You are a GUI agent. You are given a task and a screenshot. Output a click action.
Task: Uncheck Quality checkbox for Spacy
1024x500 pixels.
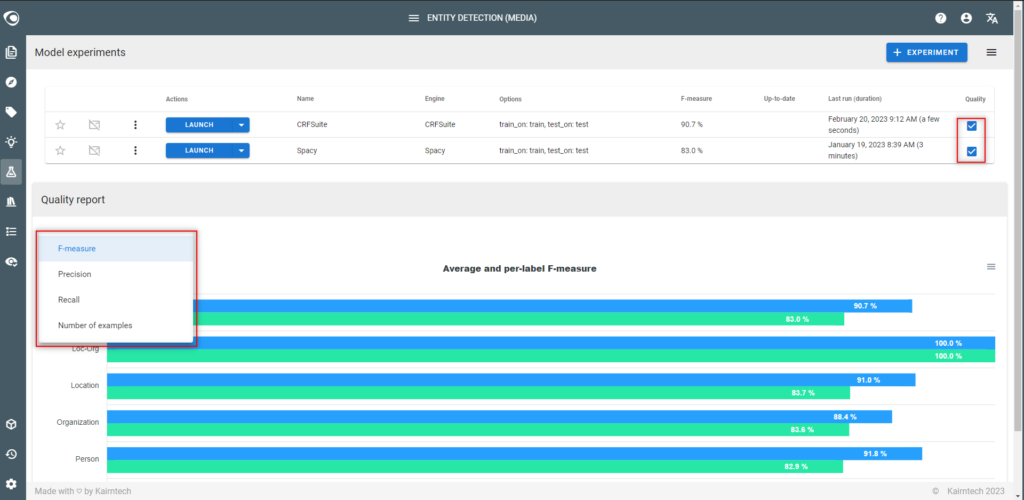tap(972, 151)
